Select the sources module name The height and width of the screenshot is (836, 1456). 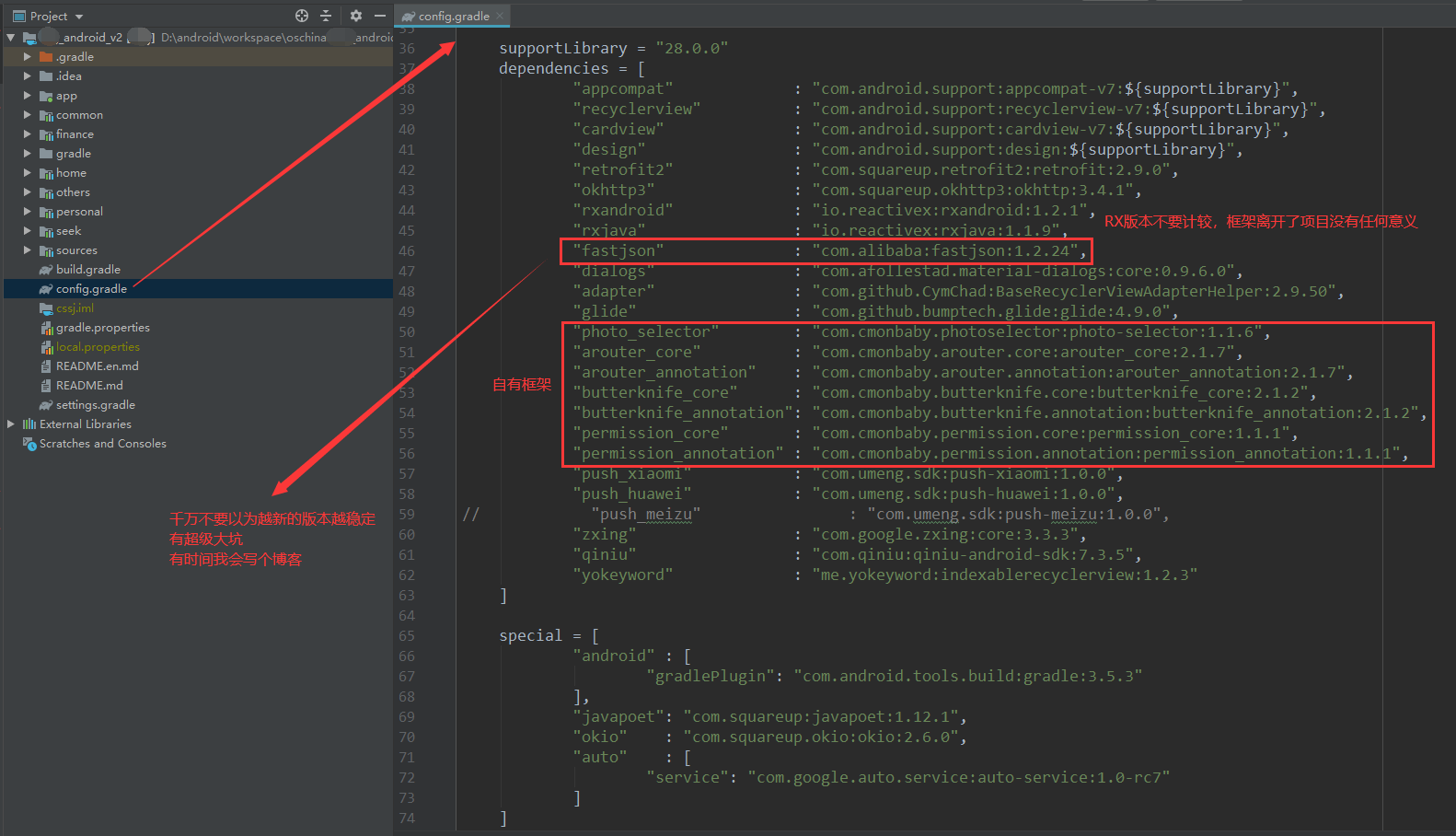pyautogui.click(x=76, y=250)
